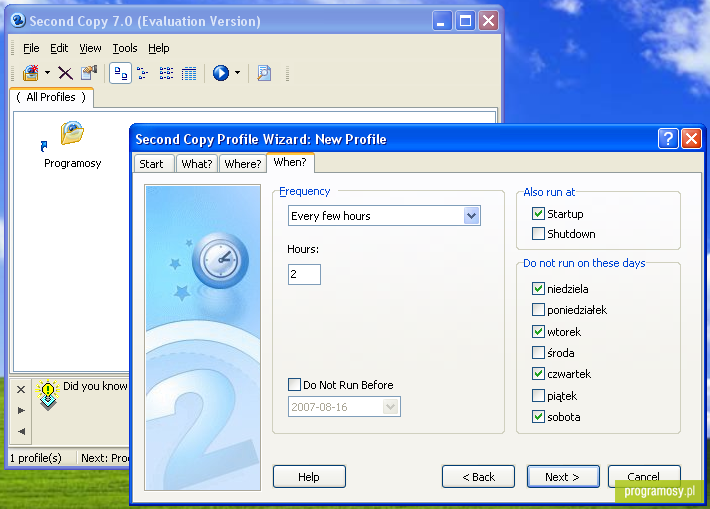
Task: Open the File menu
Action: point(31,48)
